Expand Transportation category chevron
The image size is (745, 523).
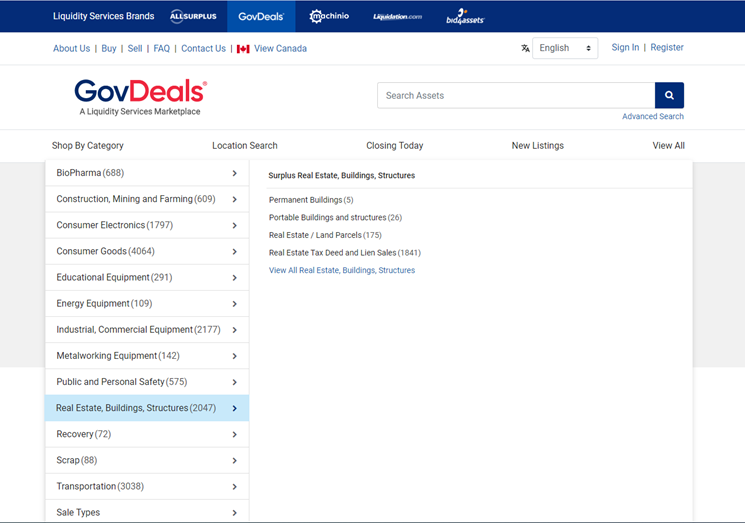(x=234, y=487)
